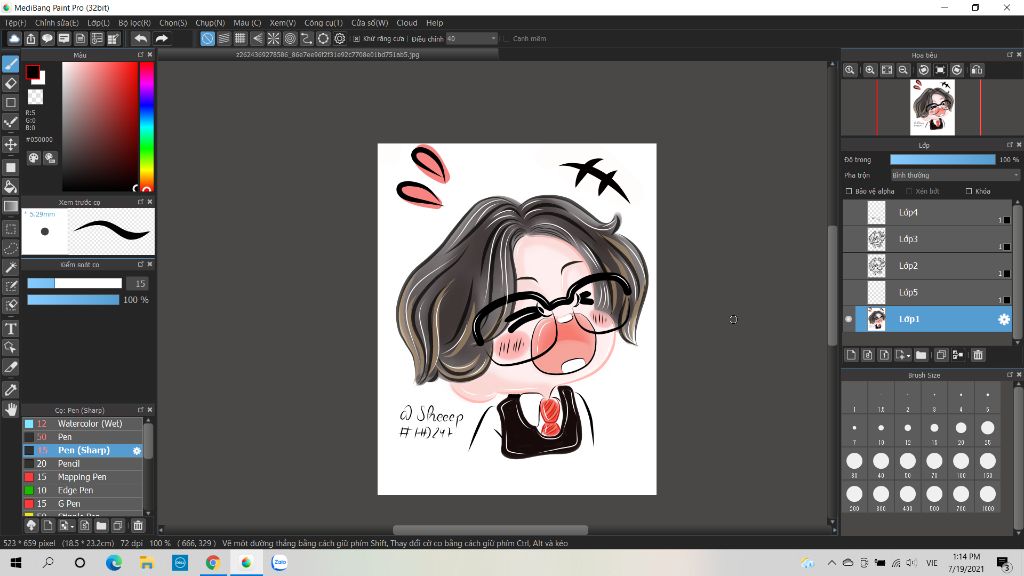Hide Lớp1 layer visibility dot
Screen dimensions: 1024x576
[x=849, y=319]
